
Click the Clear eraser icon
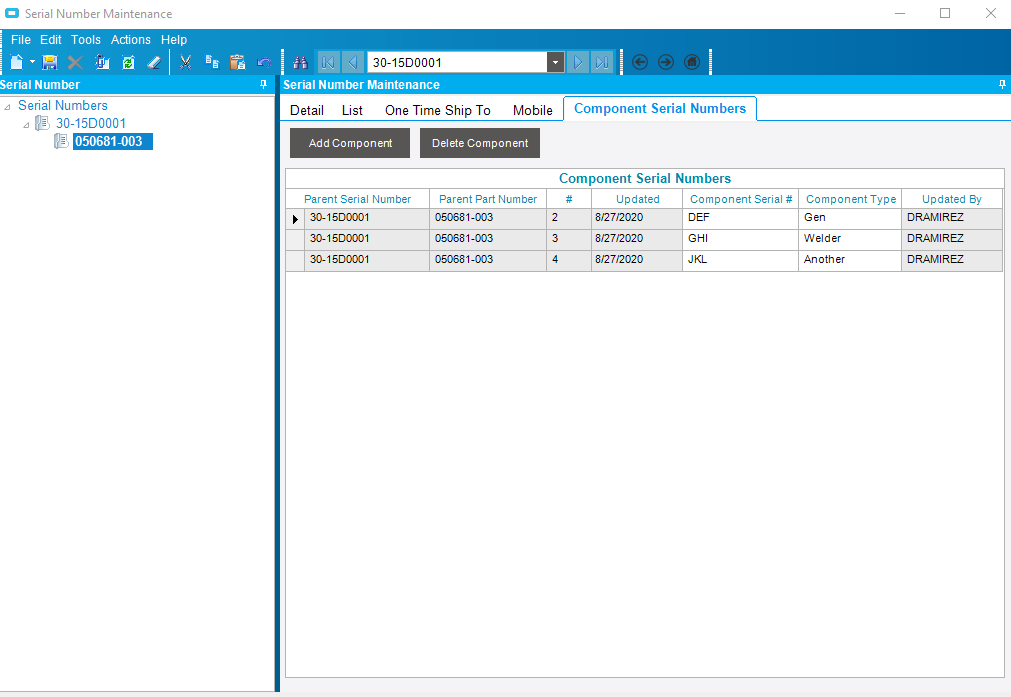pyautogui.click(x=154, y=62)
